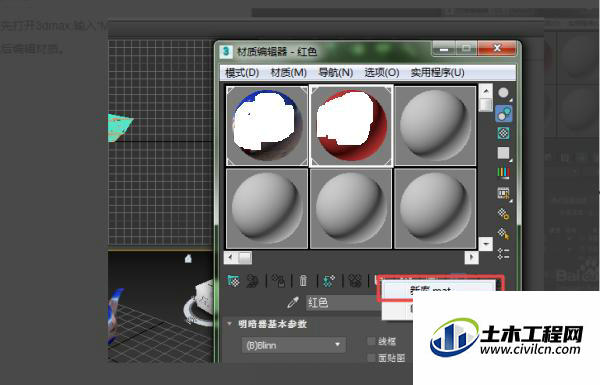Close the 材质编辑器 window
This screenshot has height=385, width=600.
tap(497, 48)
